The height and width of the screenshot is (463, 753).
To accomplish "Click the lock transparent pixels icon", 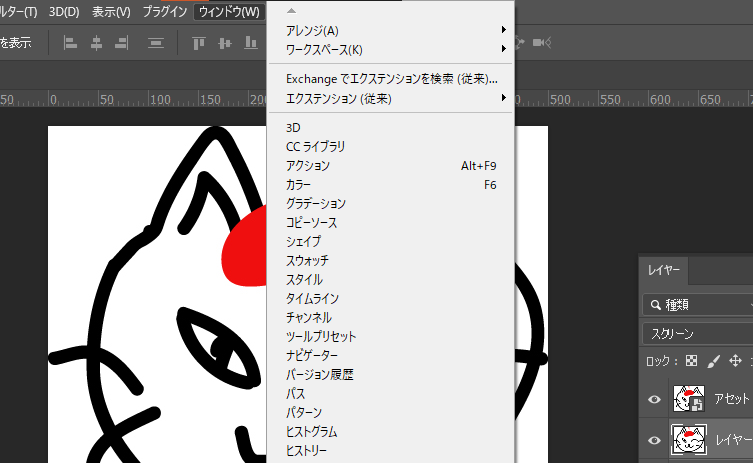I will 691,361.
